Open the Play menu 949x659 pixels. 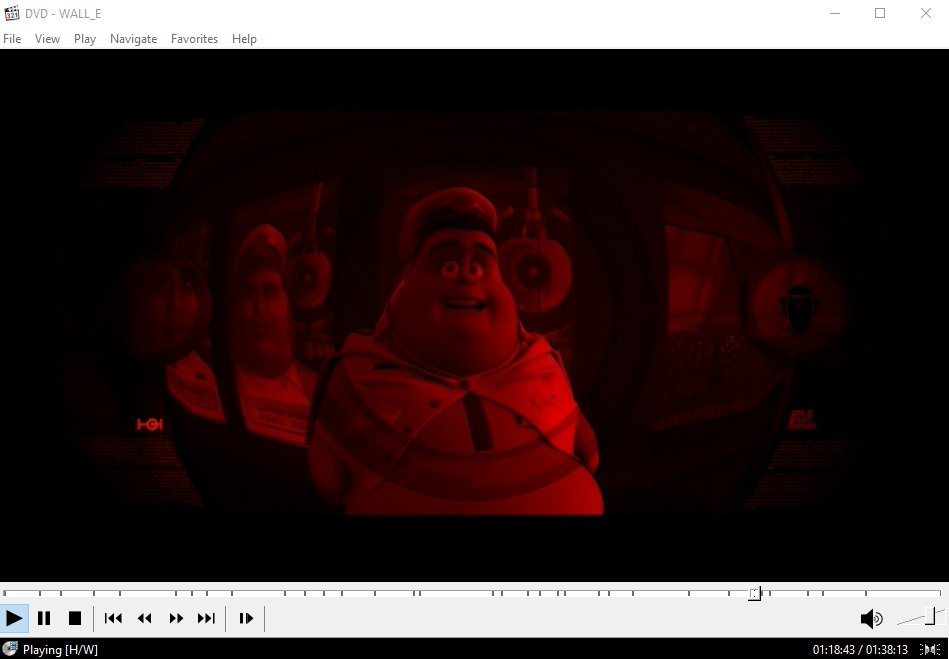tap(85, 39)
